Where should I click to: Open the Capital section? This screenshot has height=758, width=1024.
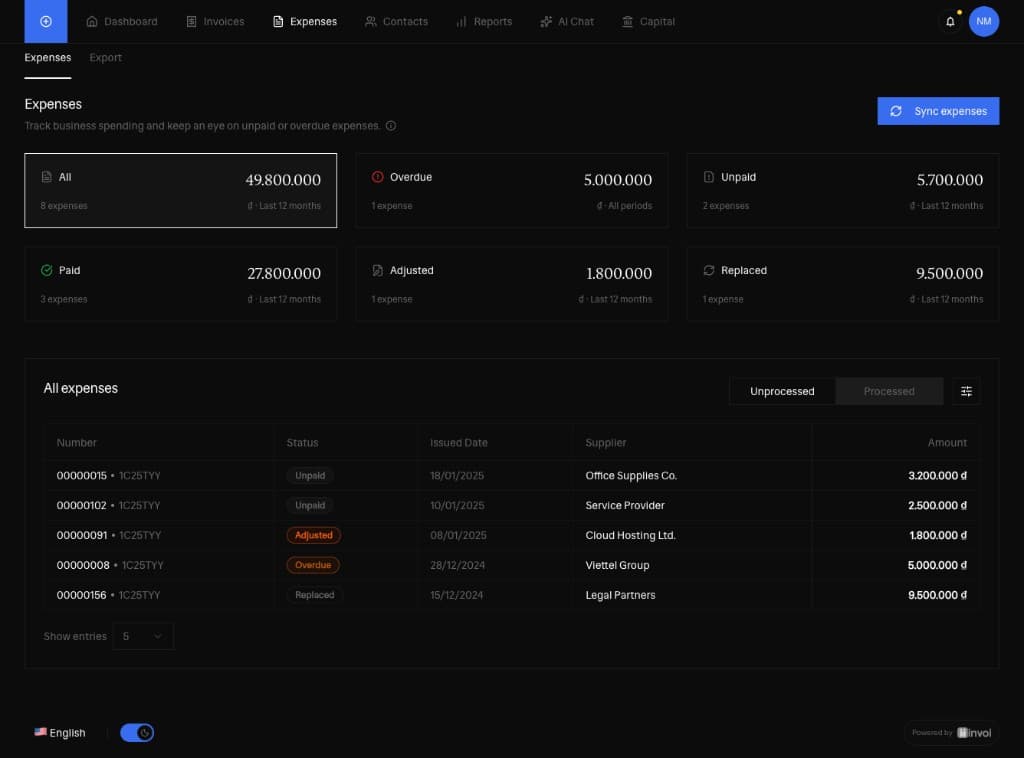pos(648,22)
